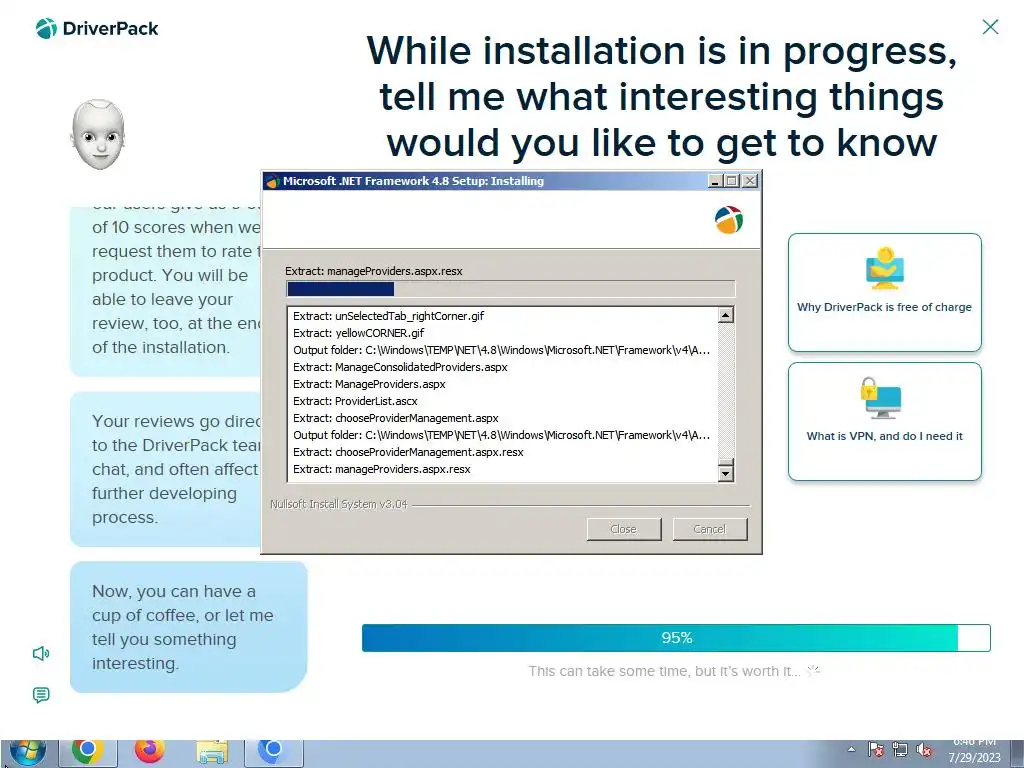Click the monitor-with-coin icon on the first card

point(884,267)
